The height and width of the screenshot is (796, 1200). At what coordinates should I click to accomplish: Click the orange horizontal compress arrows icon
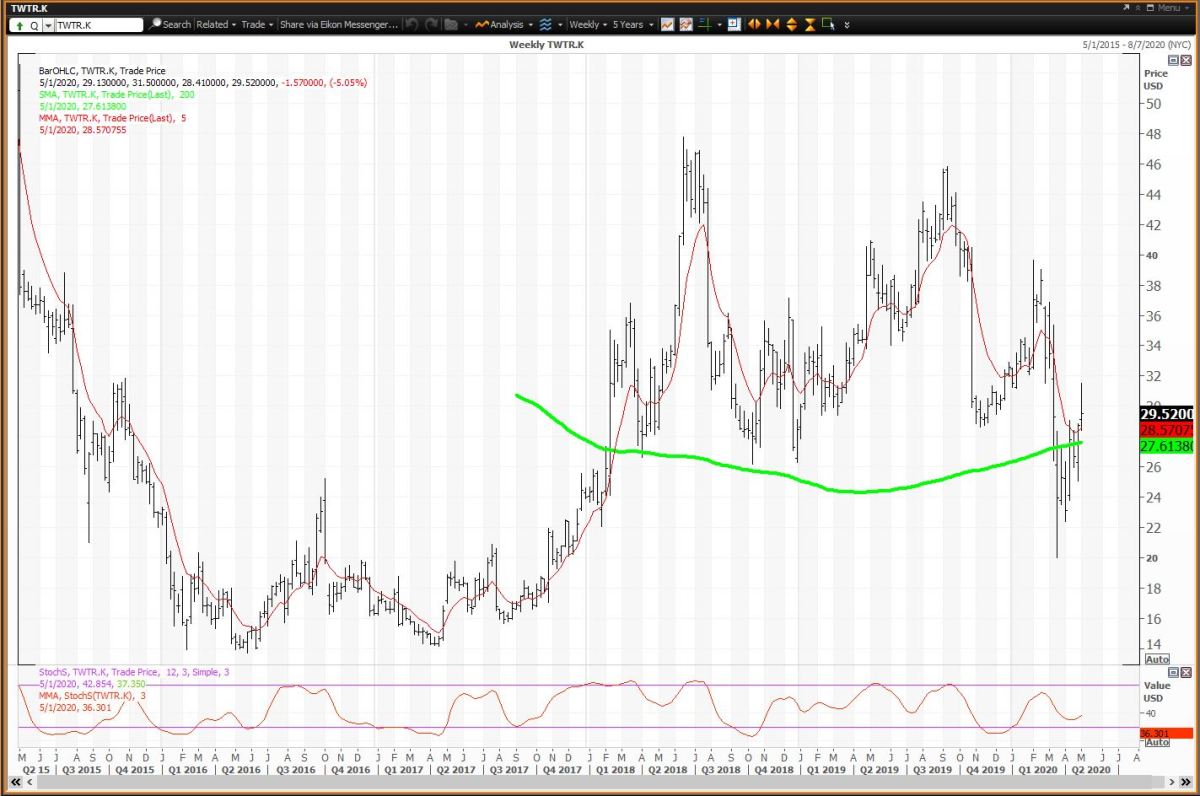pos(773,24)
